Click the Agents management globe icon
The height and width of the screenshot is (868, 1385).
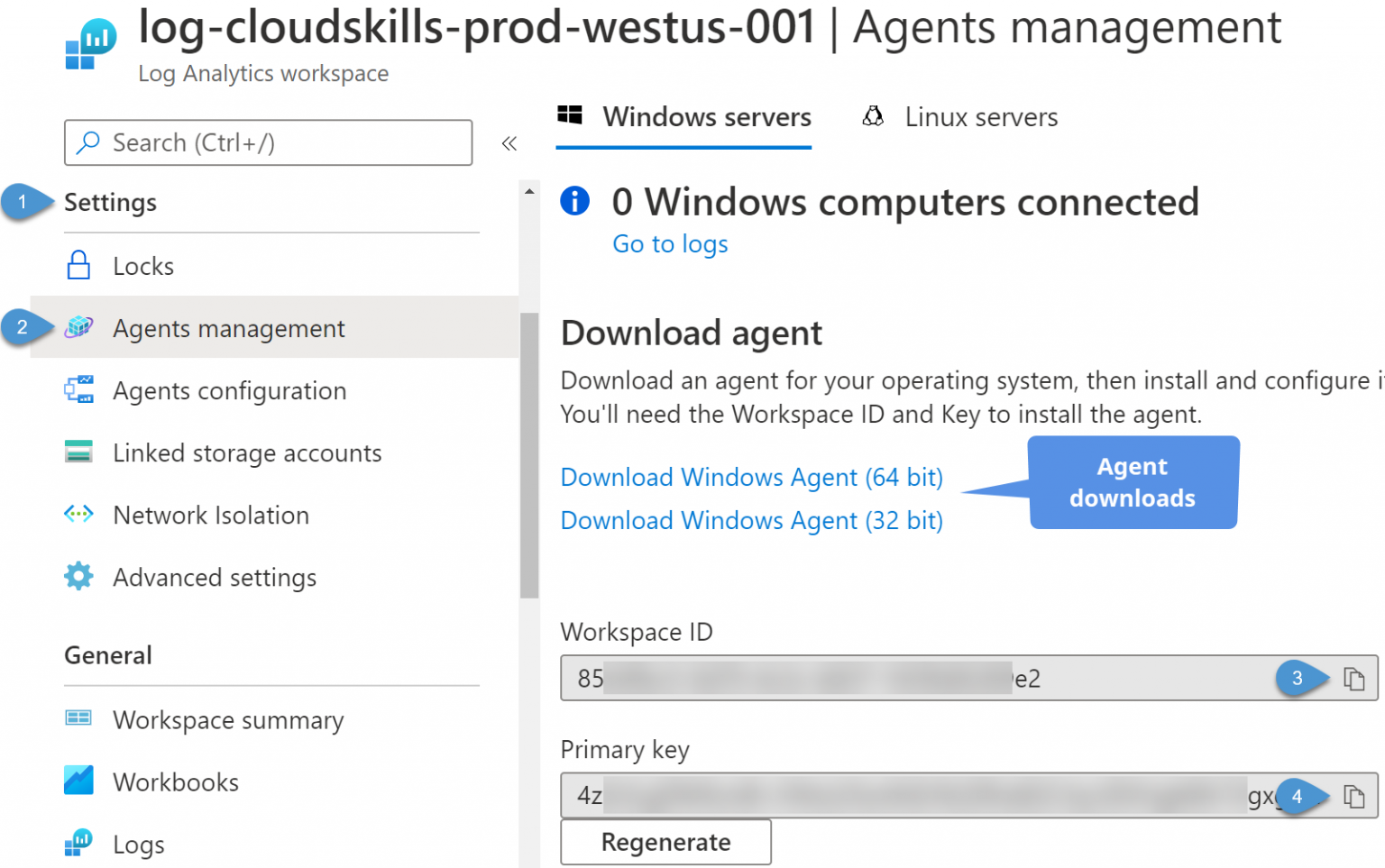coord(78,327)
